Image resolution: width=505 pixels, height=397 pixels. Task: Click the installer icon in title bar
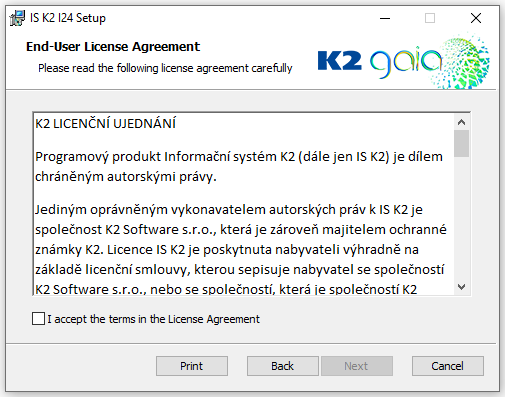[x=17, y=18]
